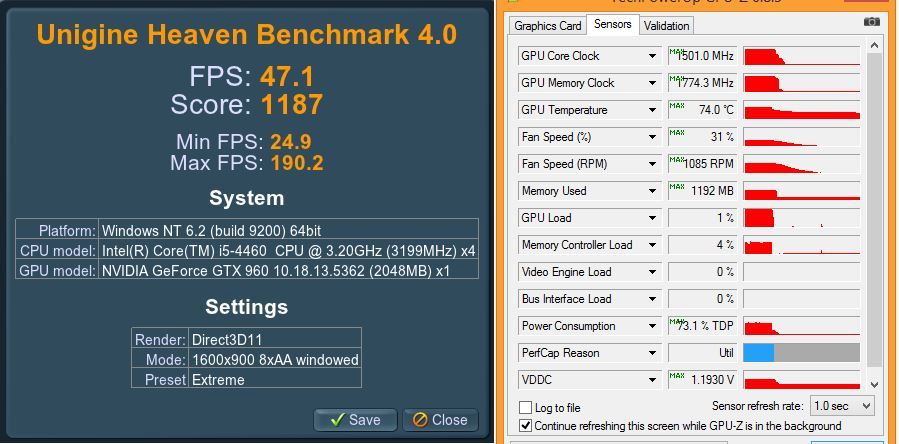Click the sensors list vertical scrollbar thumb

874,211
